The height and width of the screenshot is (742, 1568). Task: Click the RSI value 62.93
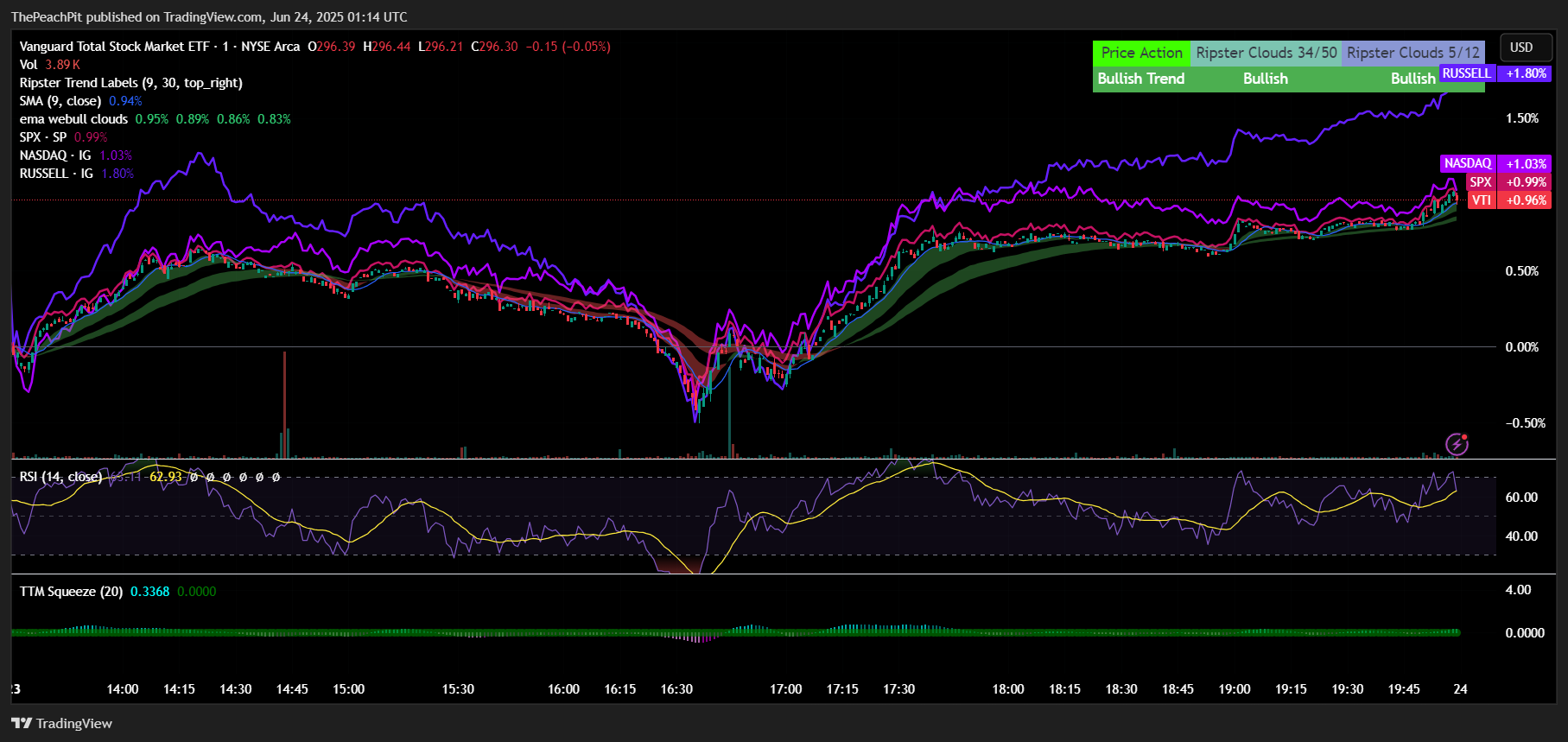(166, 477)
